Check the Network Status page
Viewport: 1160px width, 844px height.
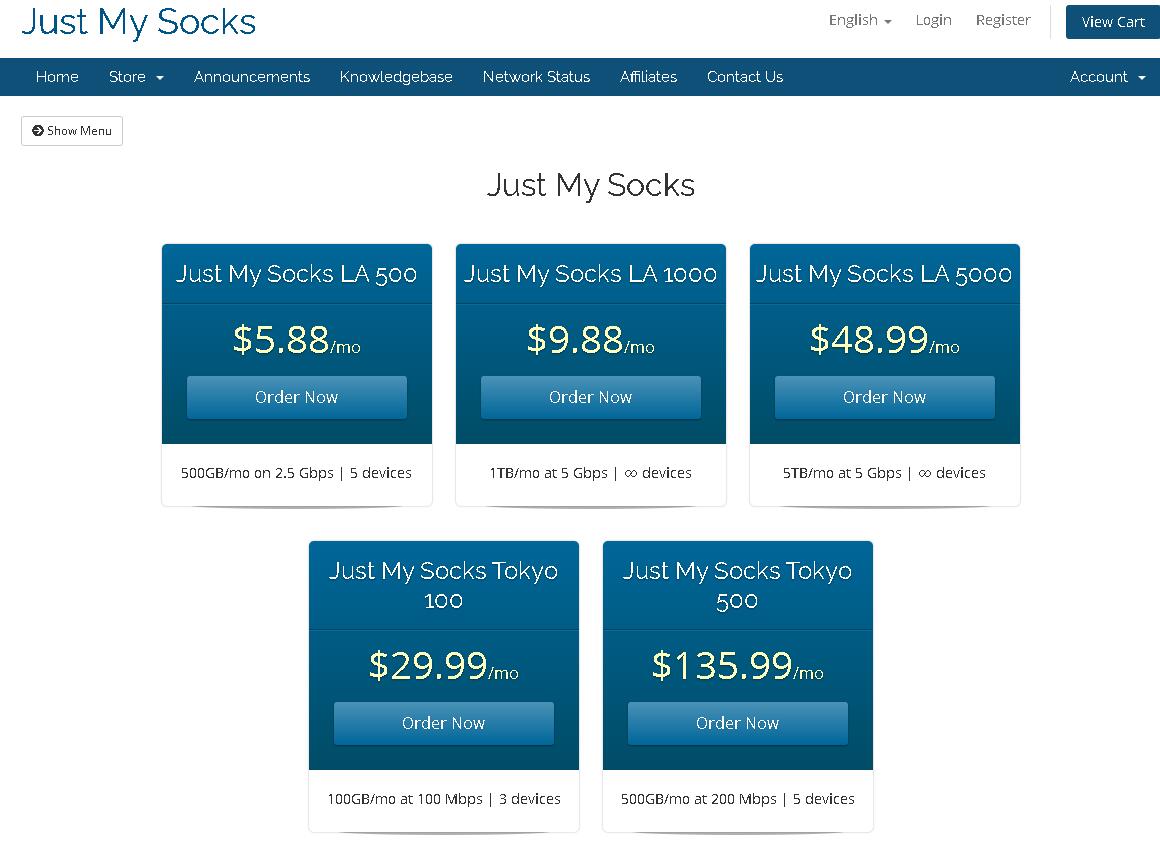pos(536,77)
